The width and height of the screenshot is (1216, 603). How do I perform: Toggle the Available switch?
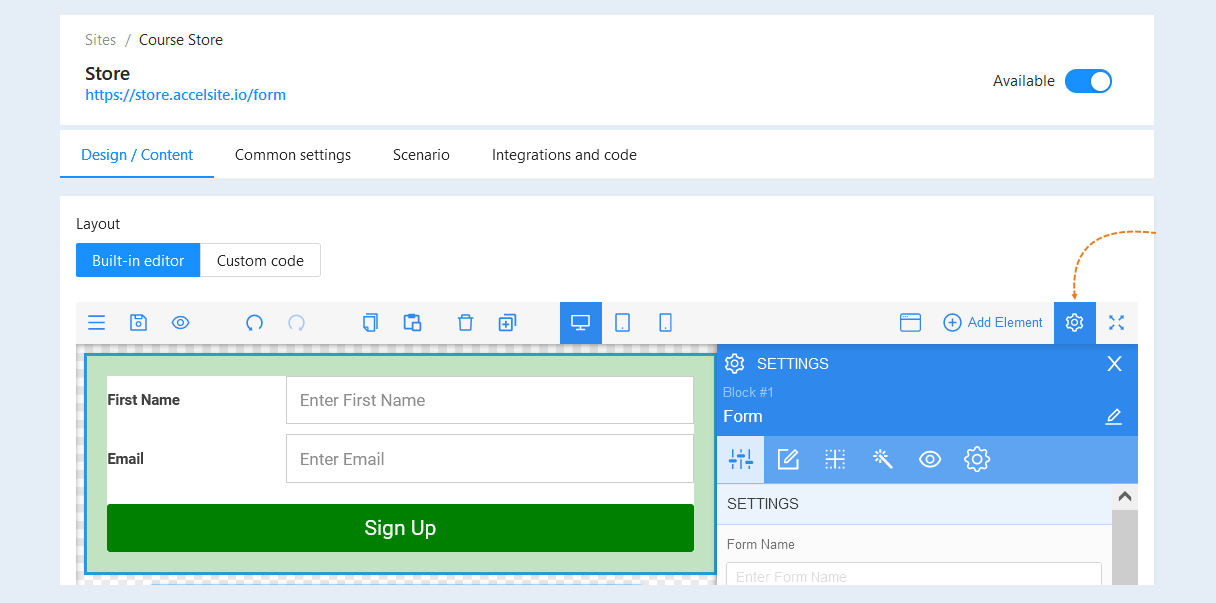click(1088, 81)
